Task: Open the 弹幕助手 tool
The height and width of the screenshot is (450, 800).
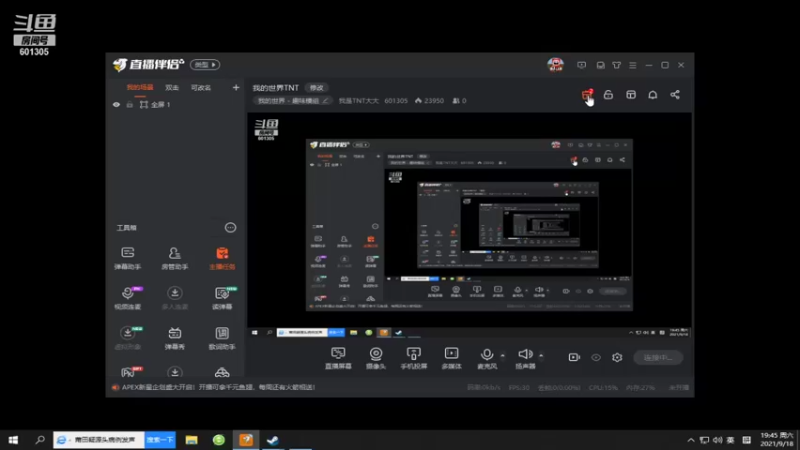Action: 128,258
